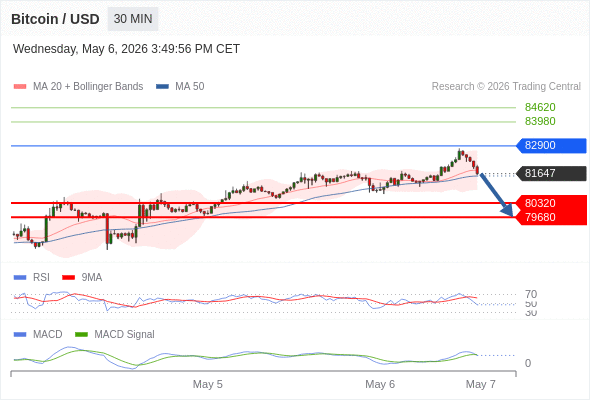Click the May 5 date axis label
Image resolution: width=590 pixels, height=400 pixels.
click(208, 384)
